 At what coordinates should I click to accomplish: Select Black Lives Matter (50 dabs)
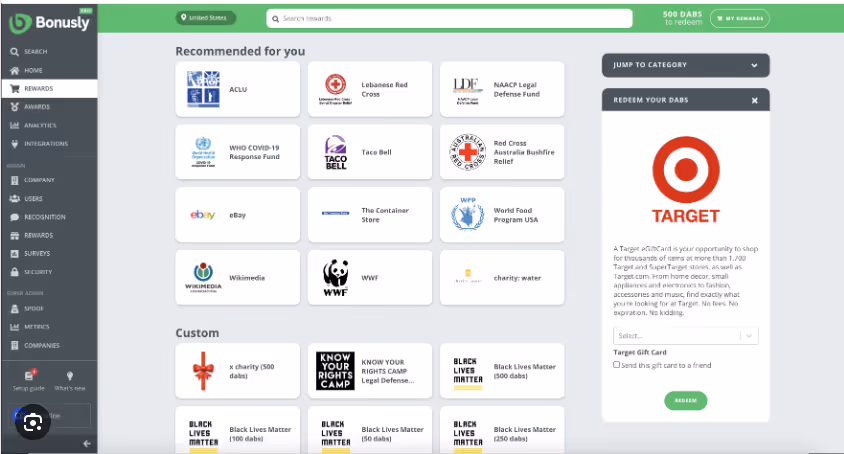[370, 430]
